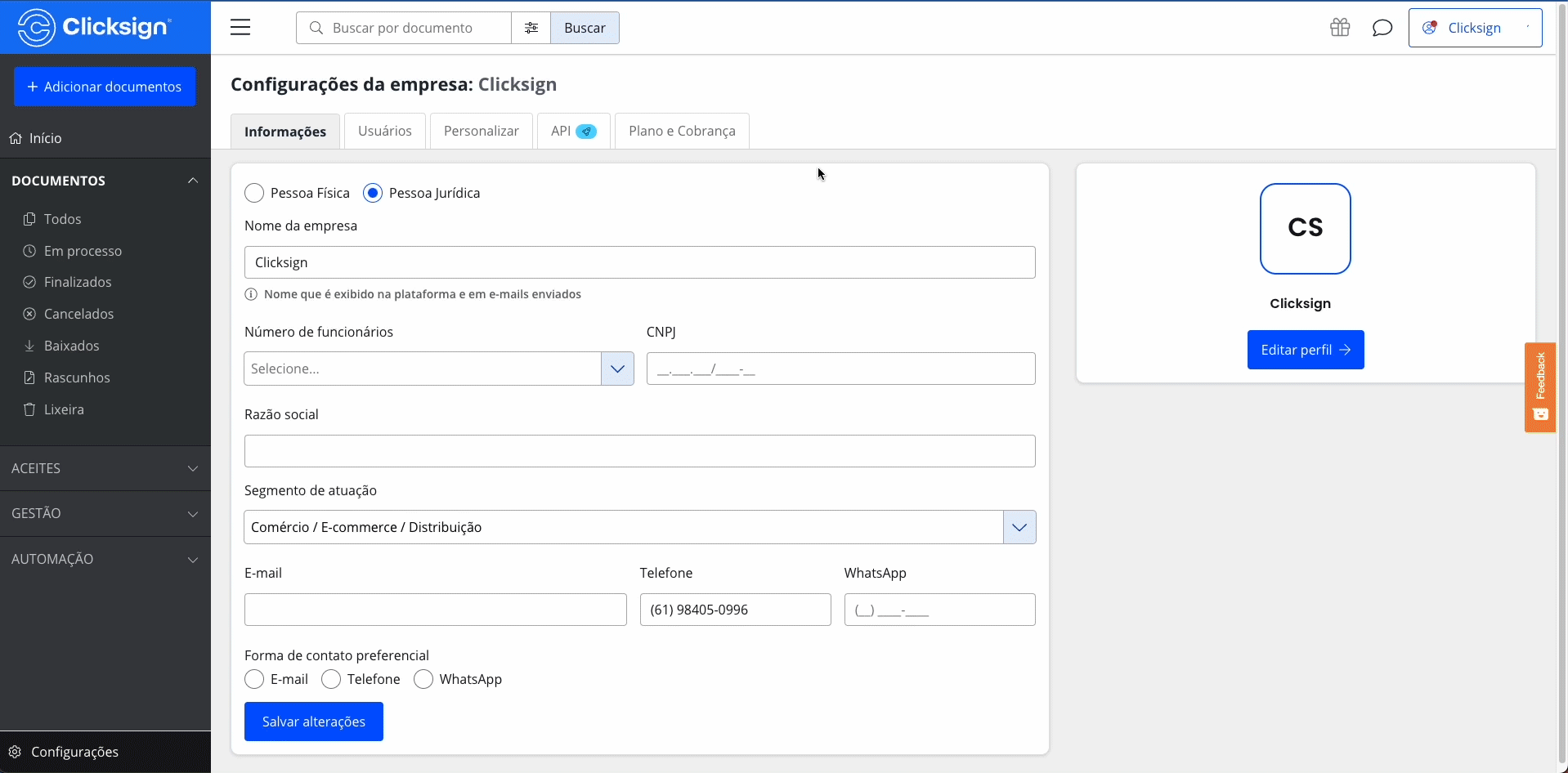The image size is (1568, 773).
Task: Switch to the API tab
Action: coord(574,131)
